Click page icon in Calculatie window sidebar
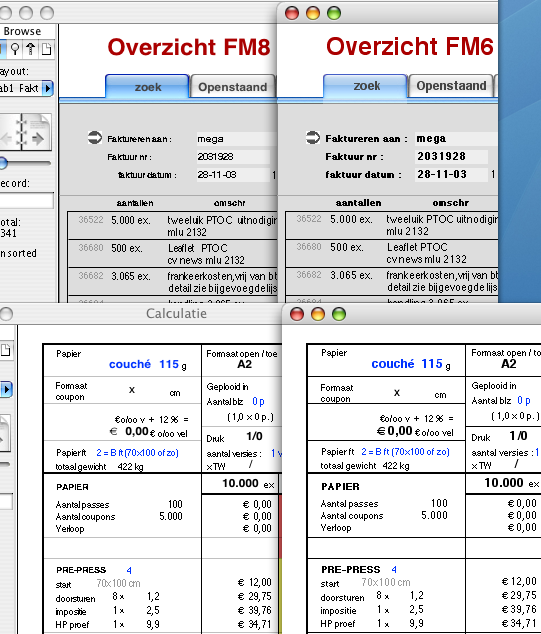The image size is (541, 634). [x=5, y=350]
